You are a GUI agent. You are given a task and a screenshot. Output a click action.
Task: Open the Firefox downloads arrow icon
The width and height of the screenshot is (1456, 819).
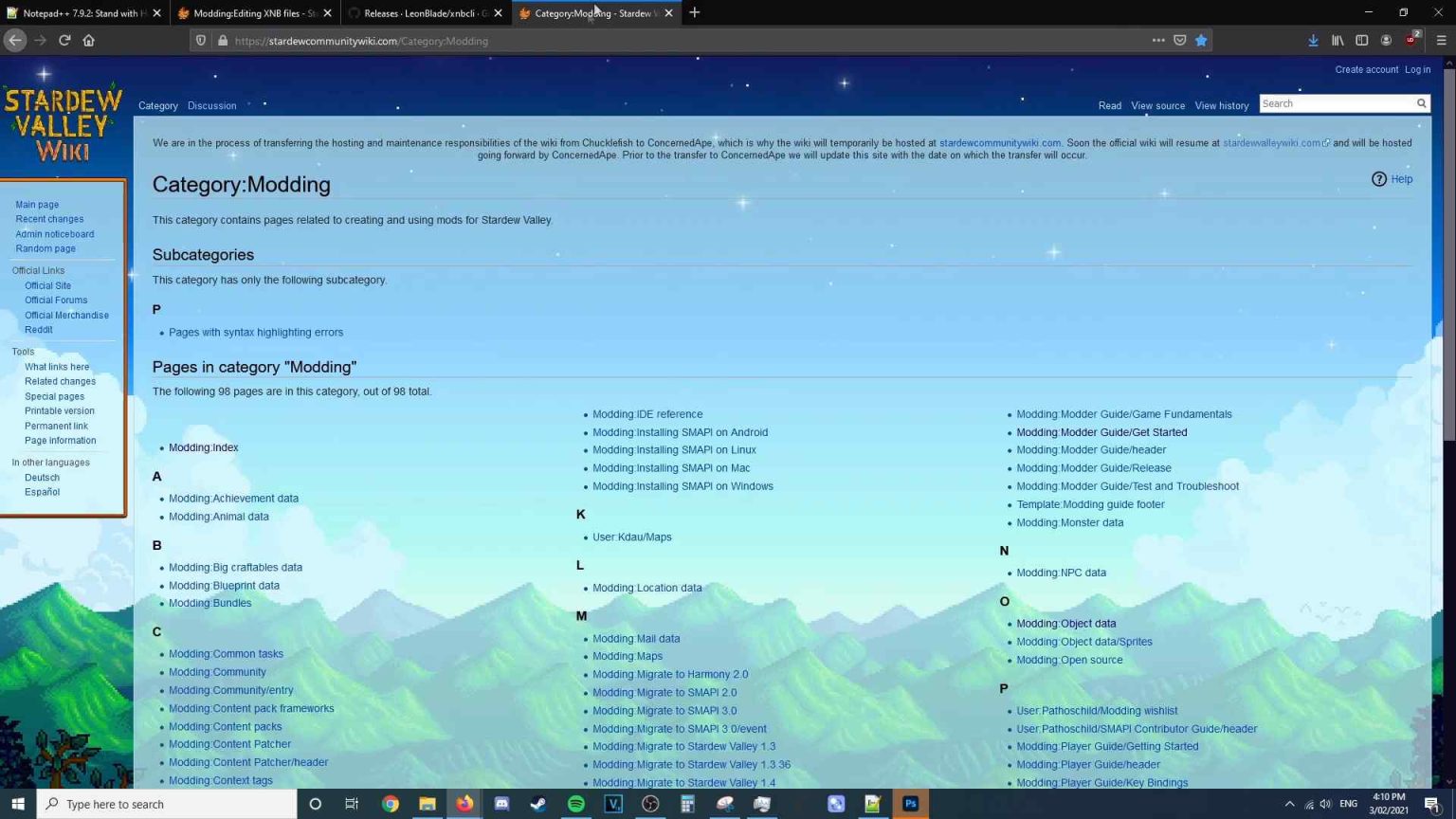(1313, 41)
